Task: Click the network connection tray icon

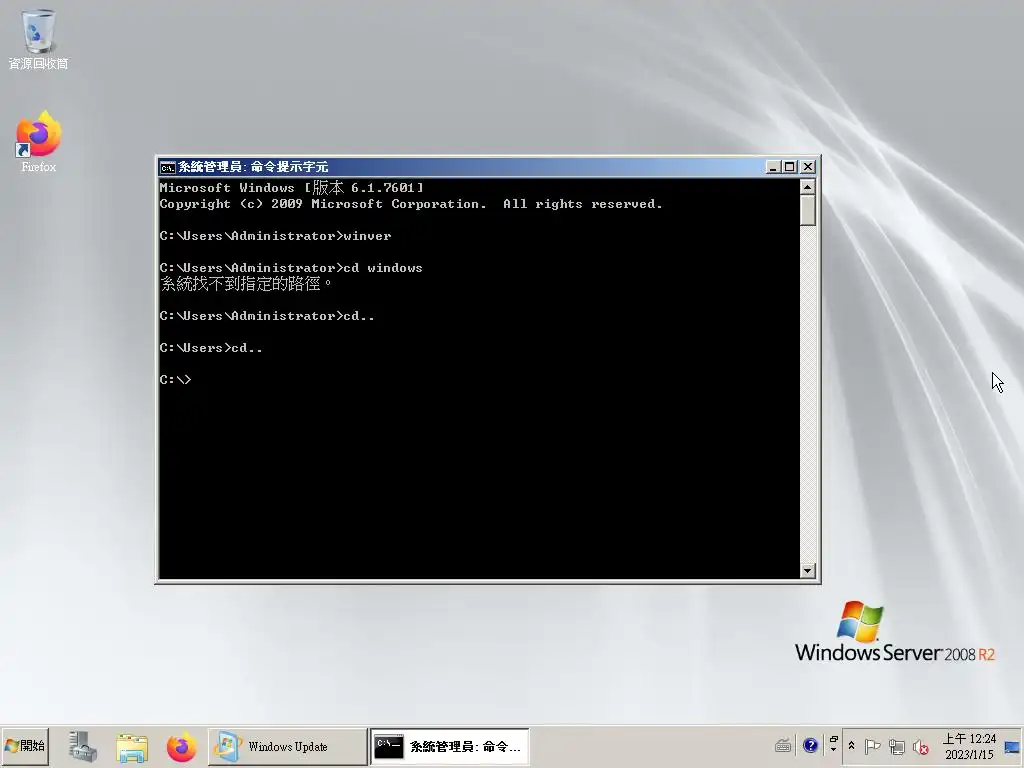Action: tap(897, 746)
